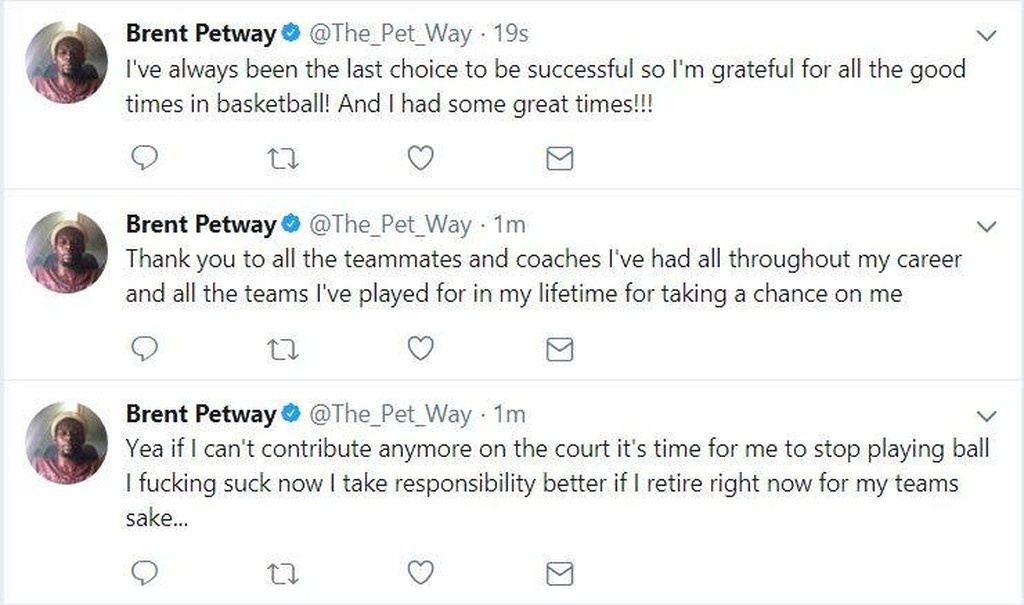The height and width of the screenshot is (605, 1024).
Task: Reply to the 'time to stop playing ball' tweet
Action: pyautogui.click(x=145, y=572)
